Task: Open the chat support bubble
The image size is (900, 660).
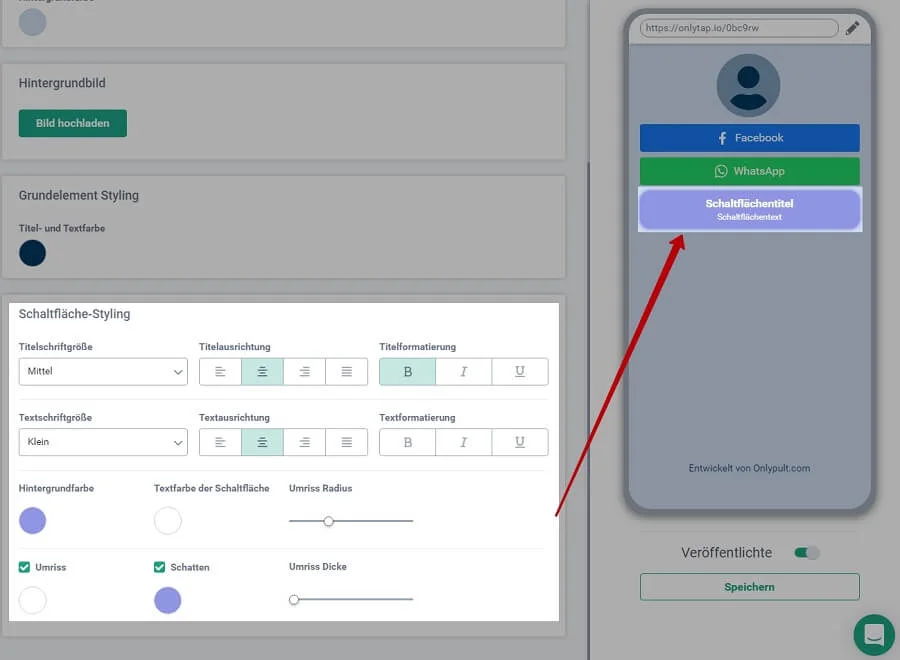Action: click(x=874, y=635)
